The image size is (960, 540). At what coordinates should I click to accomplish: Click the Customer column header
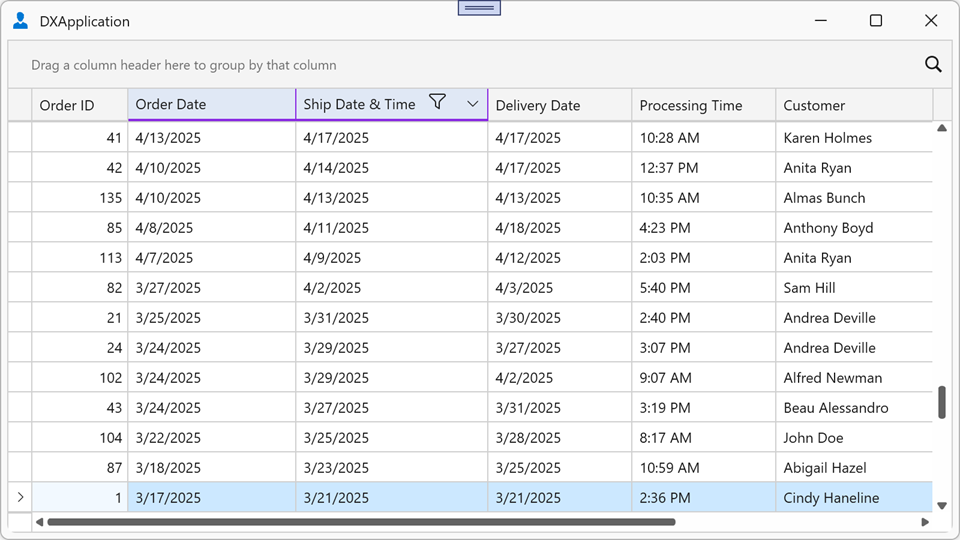(854, 105)
